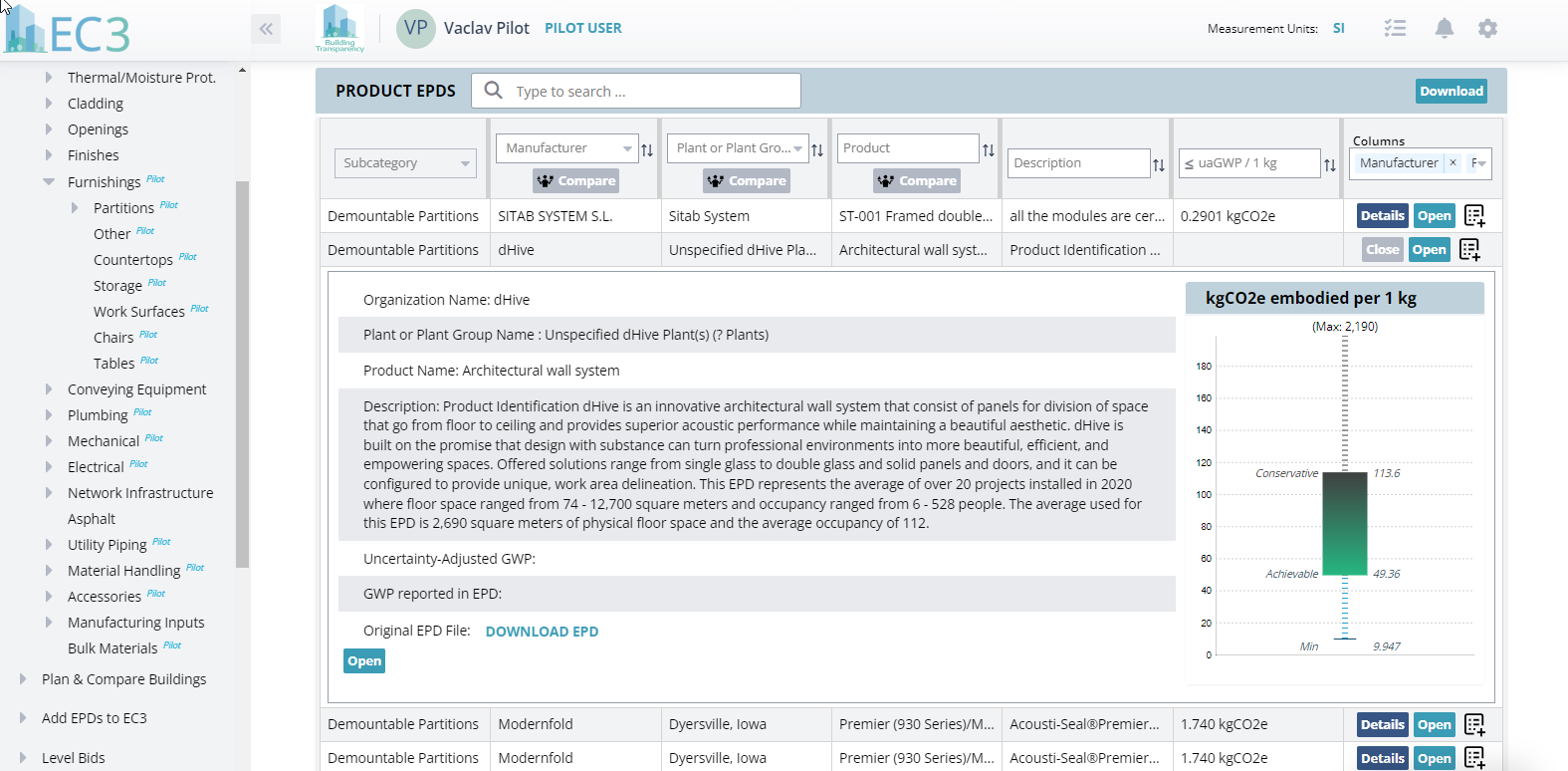Sort by Description column arrows
Image resolution: width=1568 pixels, height=771 pixels.
tap(1159, 165)
